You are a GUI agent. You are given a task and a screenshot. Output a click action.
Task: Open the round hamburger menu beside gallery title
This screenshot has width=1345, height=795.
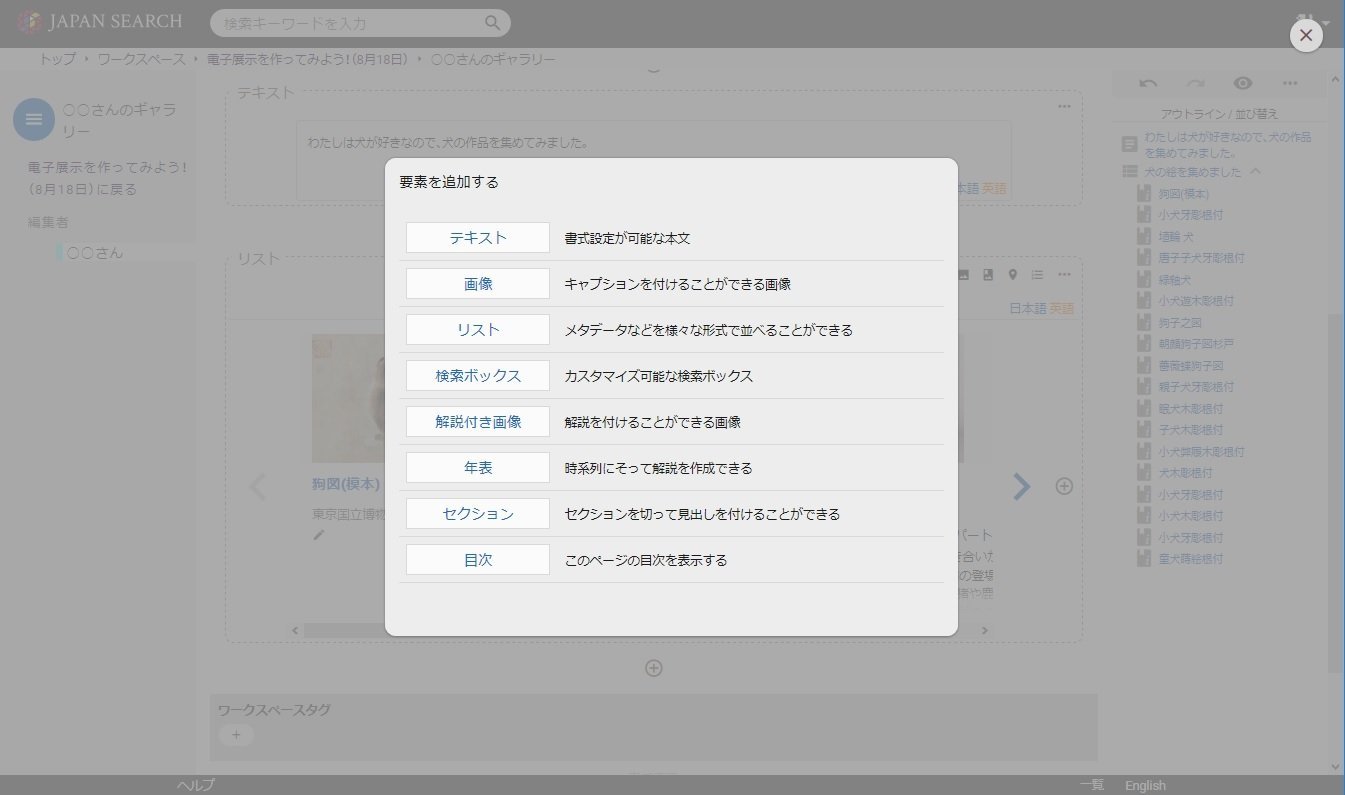click(34, 120)
